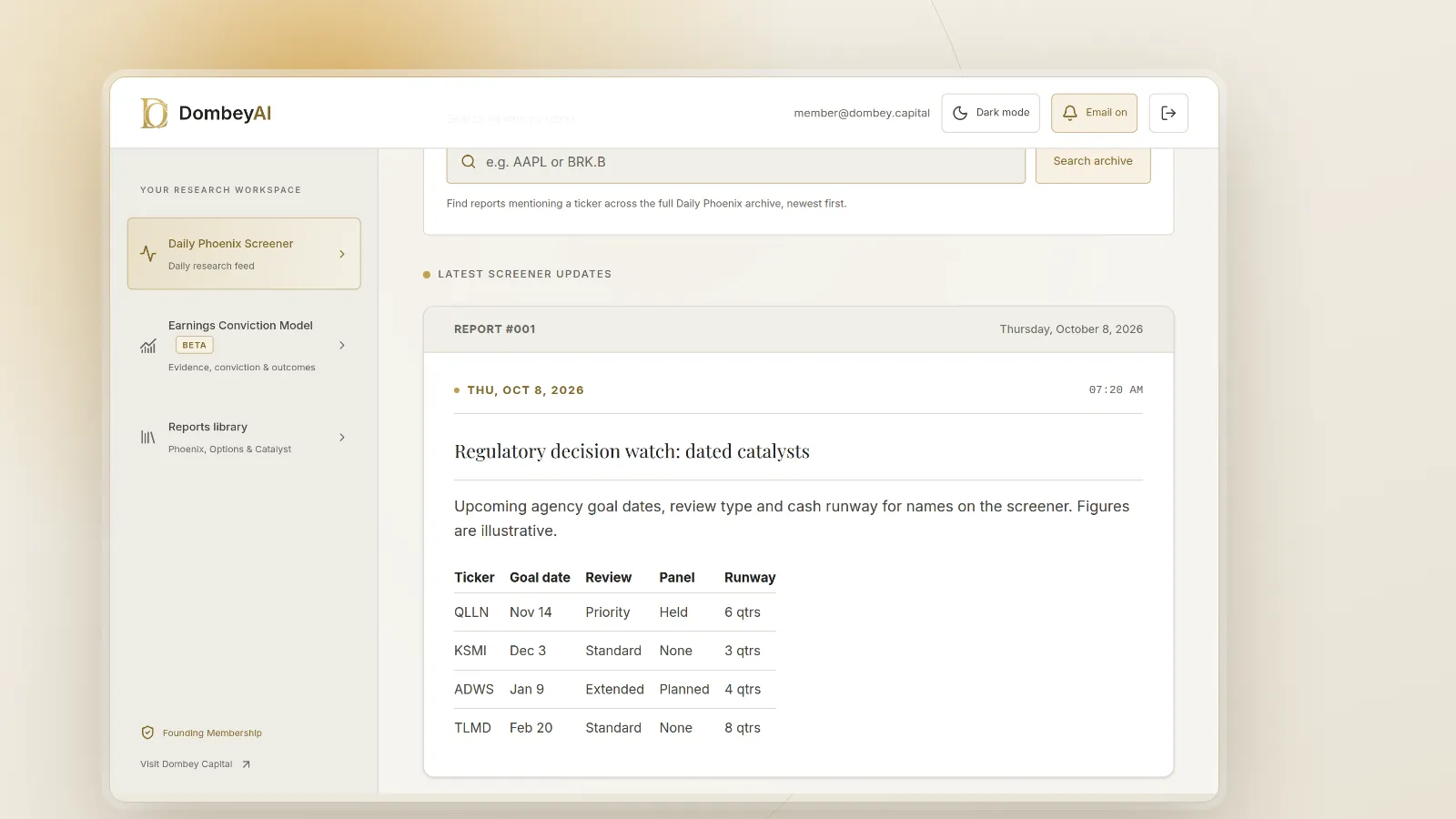Expand Earnings Conviction Model chevron
The height and width of the screenshot is (819, 1456).
pos(342,346)
